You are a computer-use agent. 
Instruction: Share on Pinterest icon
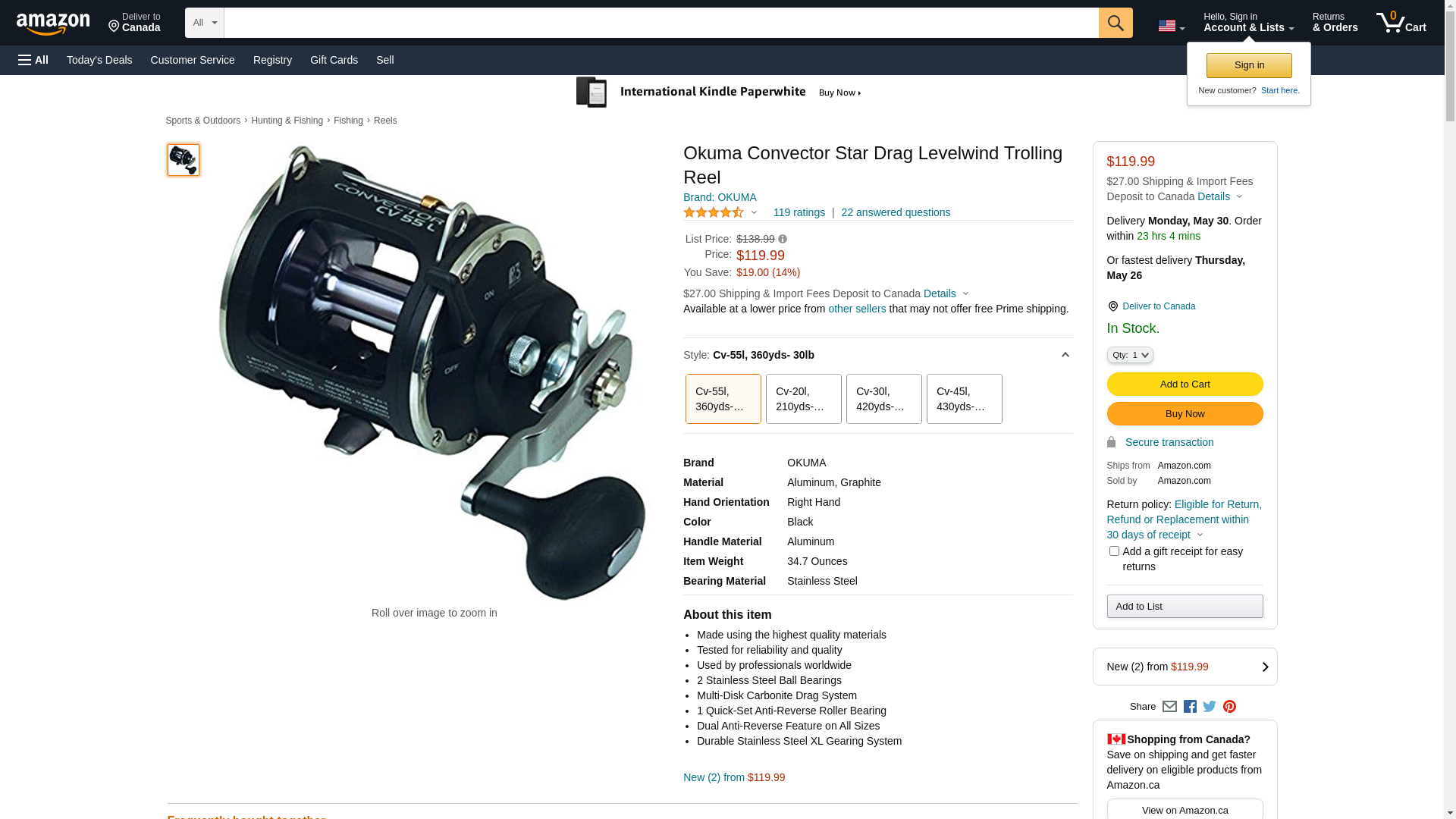pyautogui.click(x=1229, y=707)
